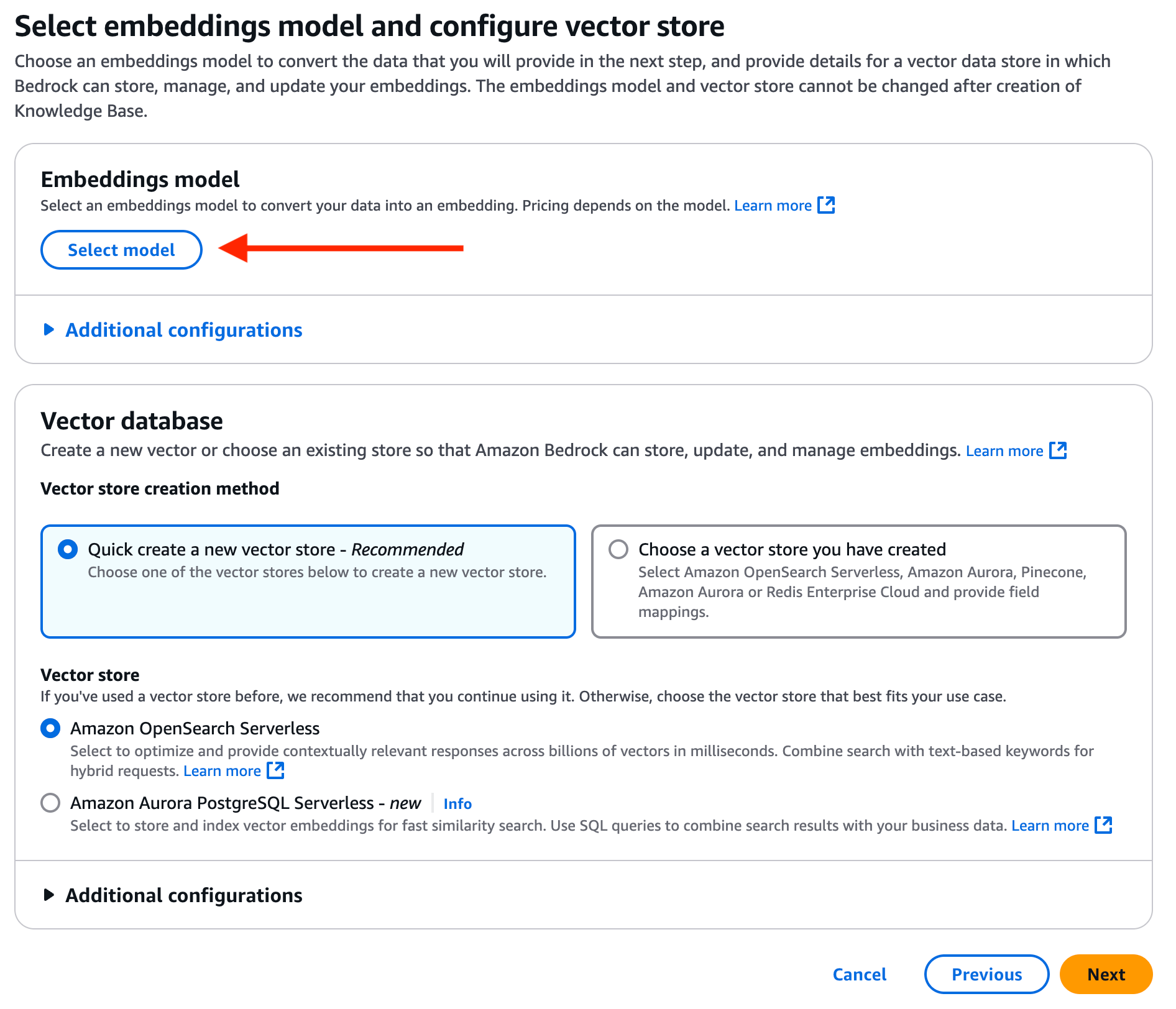Image resolution: width=1176 pixels, height=1009 pixels.
Task: Click external link icon beside Embeddings model Learn more
Action: (825, 205)
